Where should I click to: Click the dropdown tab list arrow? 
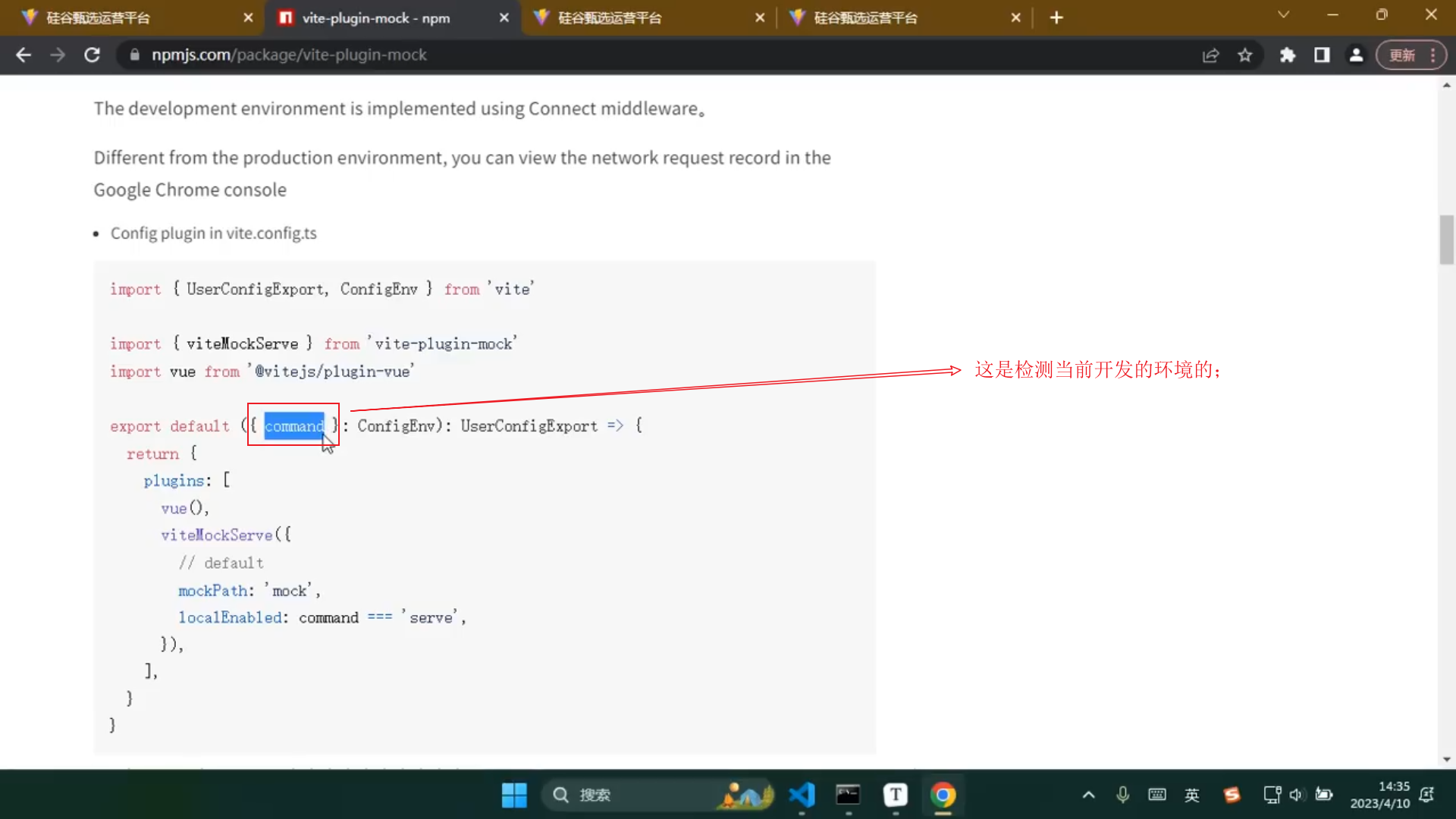click(x=1283, y=16)
